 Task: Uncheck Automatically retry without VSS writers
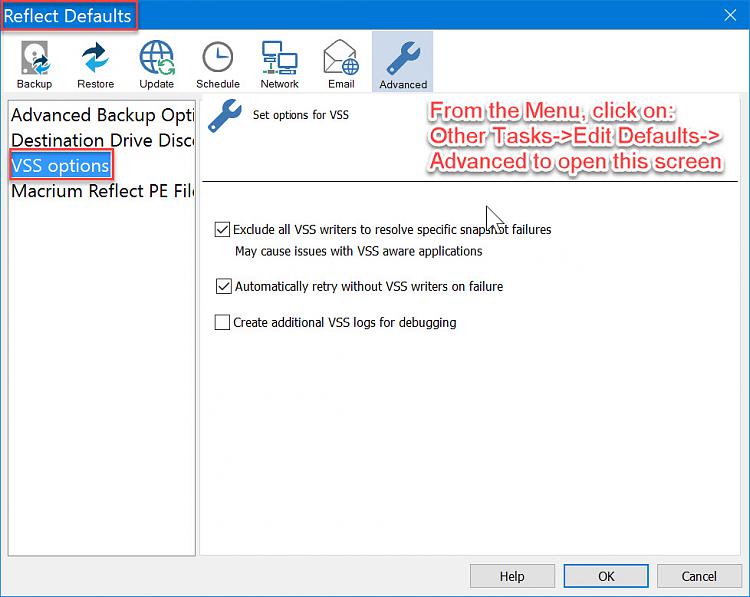click(x=223, y=286)
